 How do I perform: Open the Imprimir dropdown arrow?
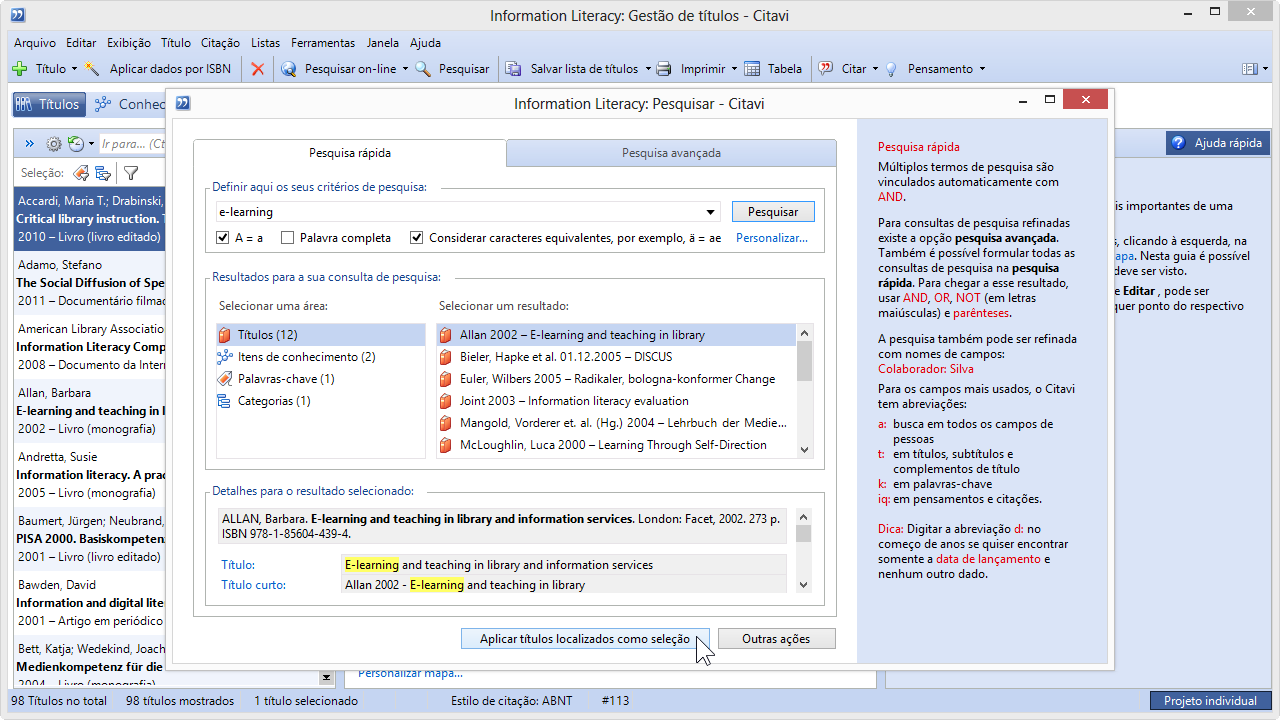point(734,69)
